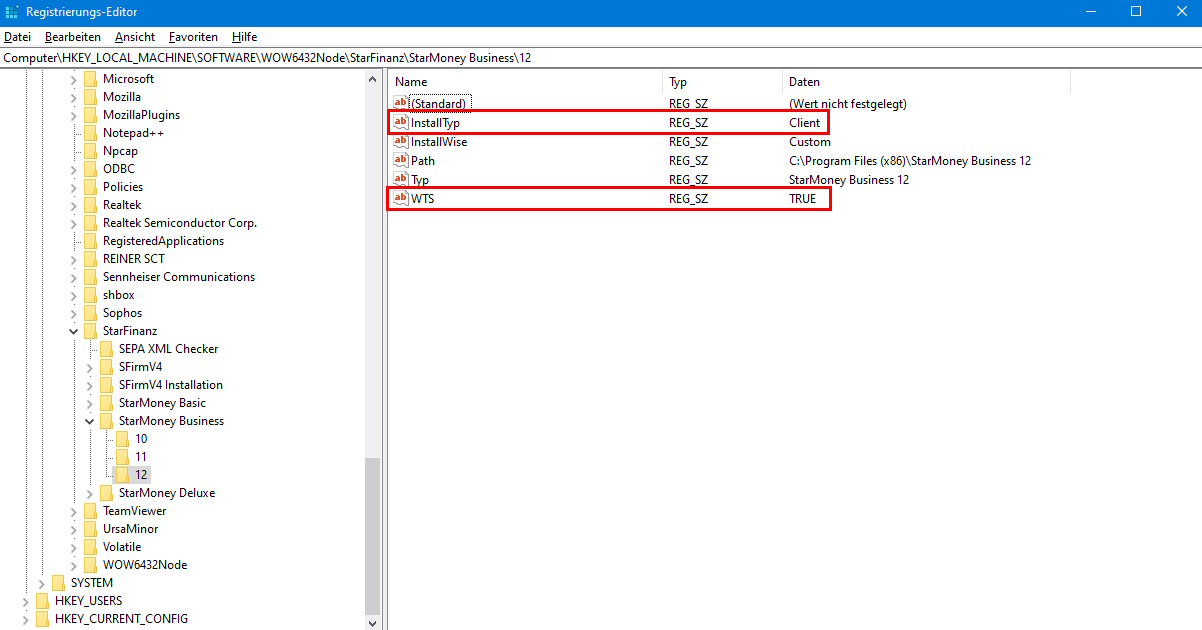The height and width of the screenshot is (630, 1202).
Task: Click the data cell 'Client'
Action: pos(804,123)
